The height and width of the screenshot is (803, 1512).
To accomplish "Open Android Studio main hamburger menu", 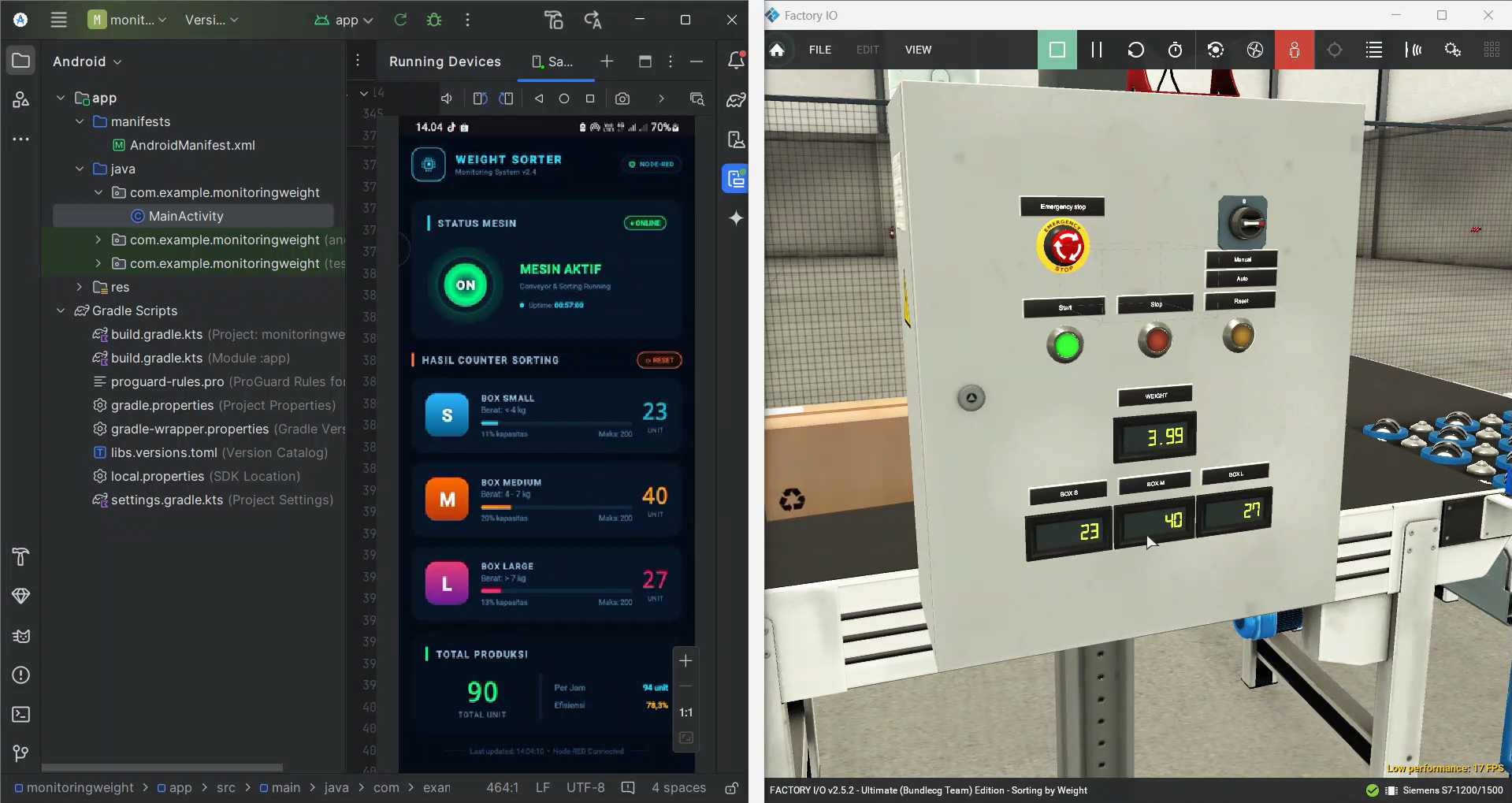I will pyautogui.click(x=58, y=20).
